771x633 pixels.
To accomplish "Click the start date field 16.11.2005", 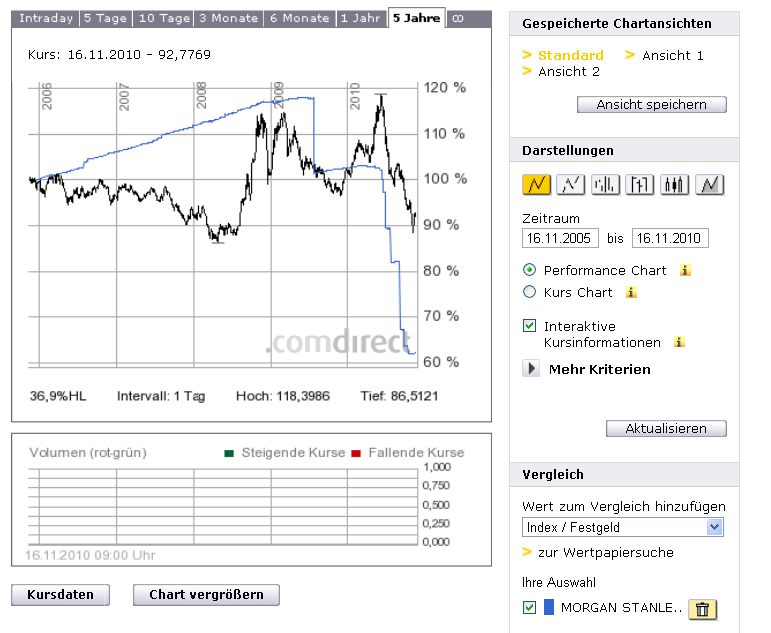I will 560,238.
